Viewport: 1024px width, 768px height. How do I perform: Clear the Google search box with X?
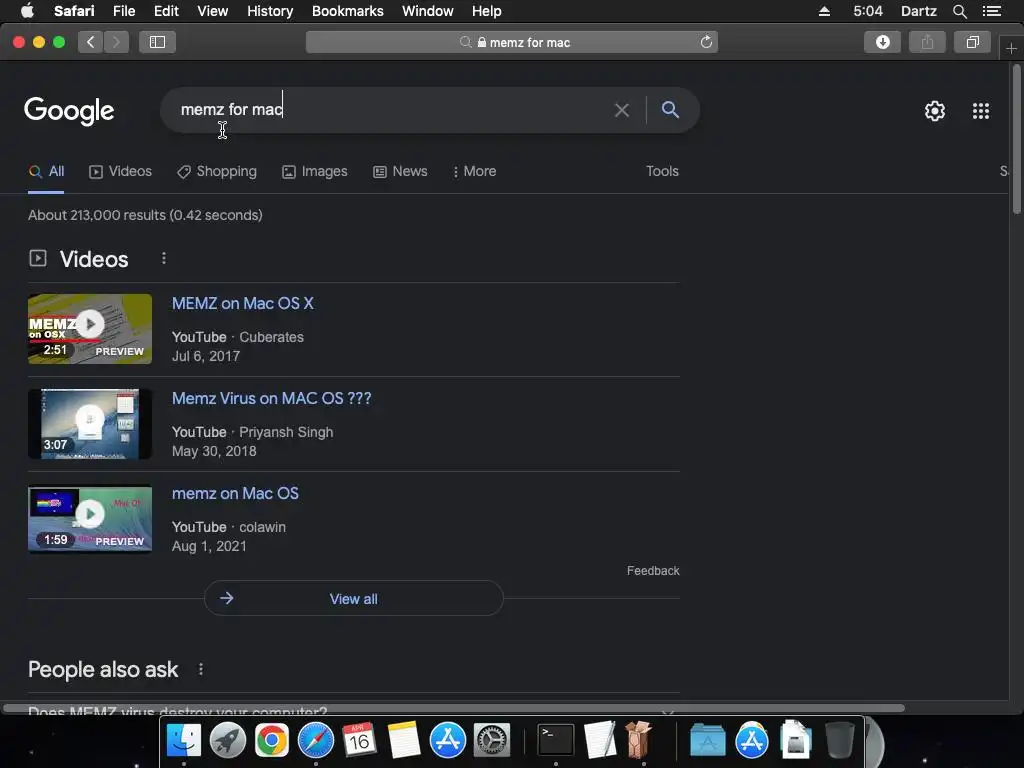coord(622,110)
